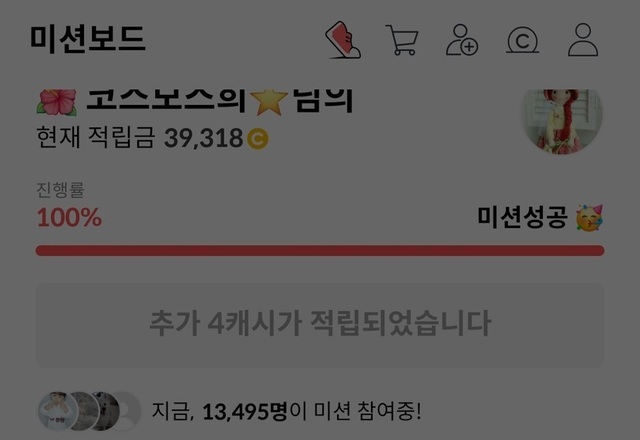This screenshot has height=440, width=640.
Task: Tap the user nickname heading
Action: tap(194, 102)
